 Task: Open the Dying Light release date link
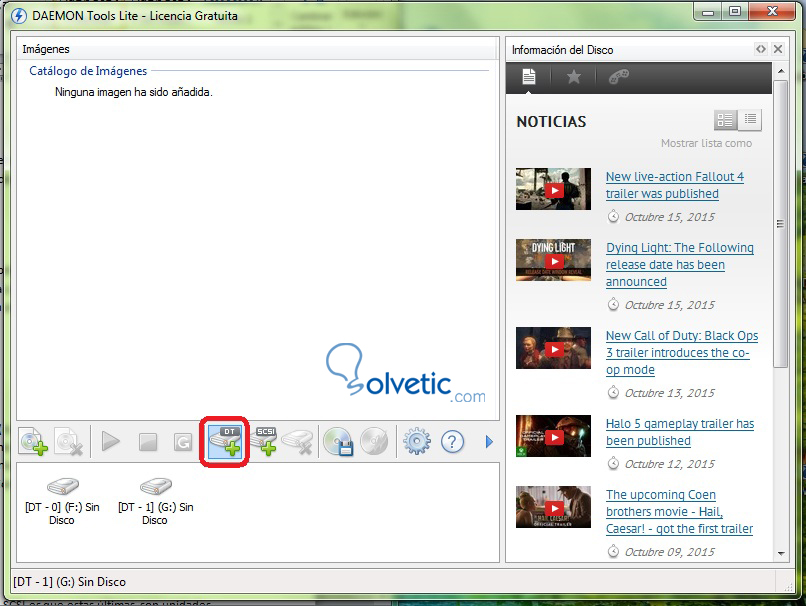[680, 265]
